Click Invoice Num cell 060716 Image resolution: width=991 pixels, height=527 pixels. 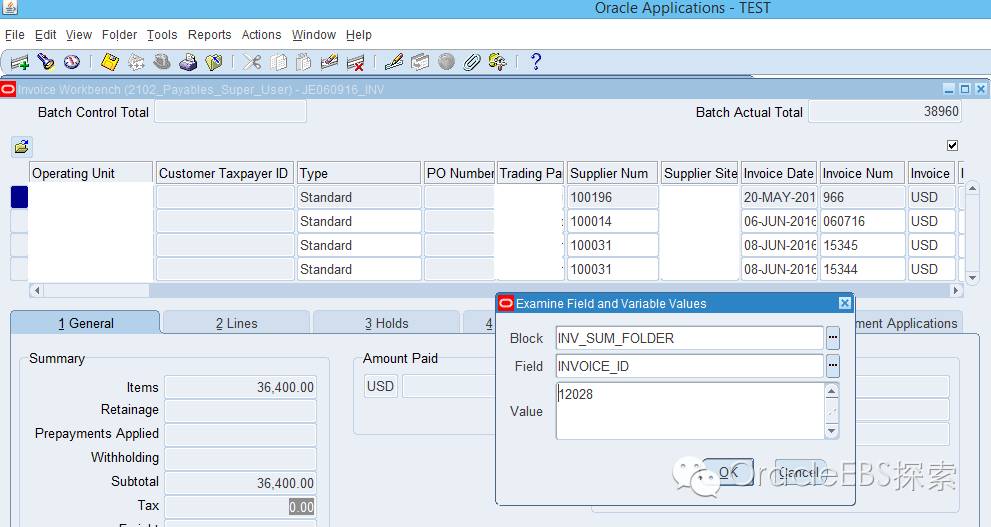pos(862,221)
